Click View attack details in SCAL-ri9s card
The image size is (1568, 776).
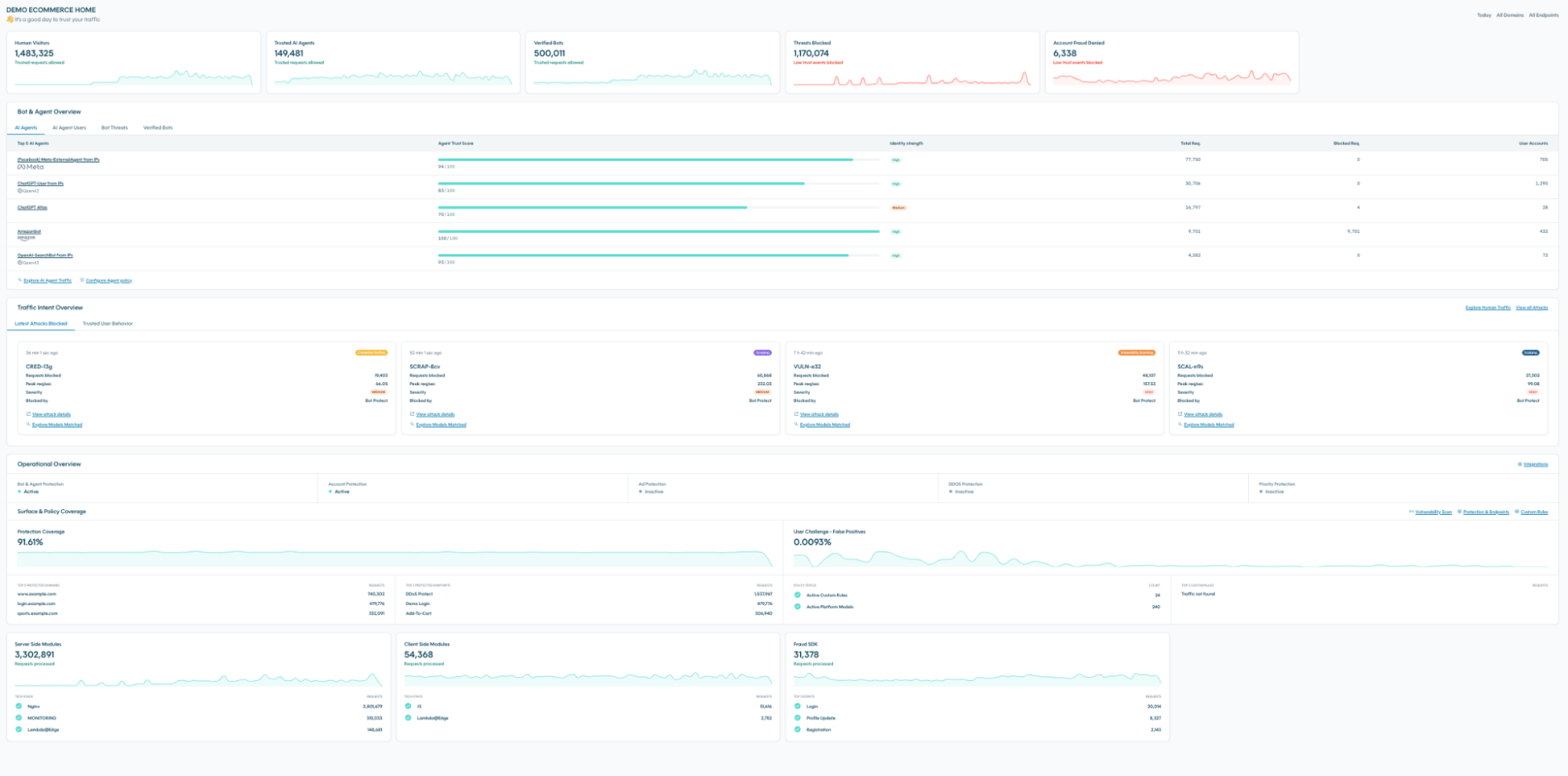point(1203,414)
